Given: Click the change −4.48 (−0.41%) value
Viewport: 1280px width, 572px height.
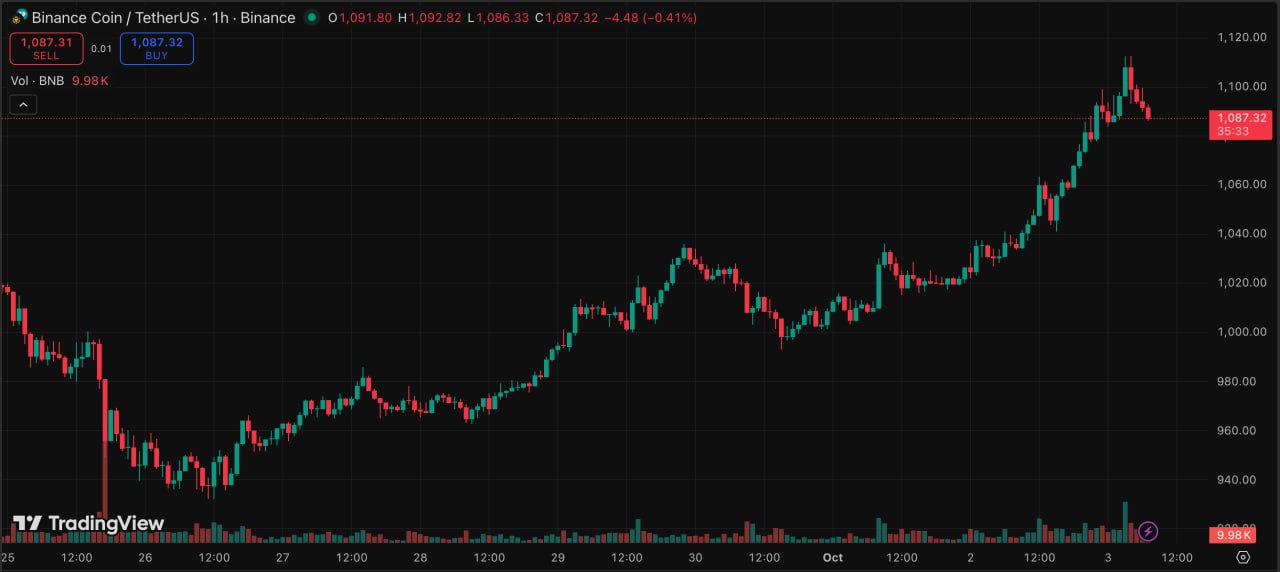Looking at the screenshot, I should pos(651,18).
